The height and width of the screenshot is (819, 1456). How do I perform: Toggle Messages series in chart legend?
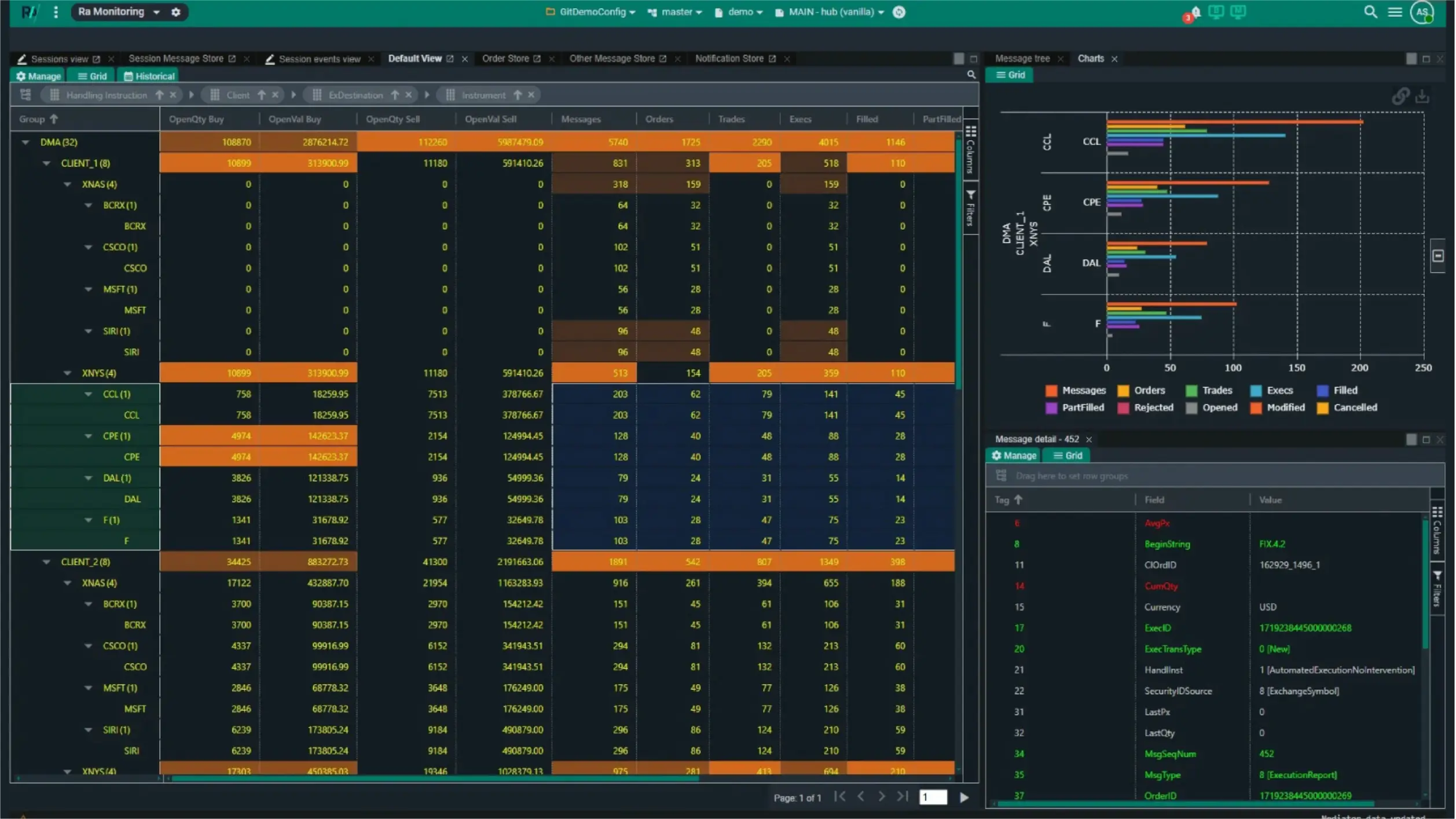point(1076,391)
